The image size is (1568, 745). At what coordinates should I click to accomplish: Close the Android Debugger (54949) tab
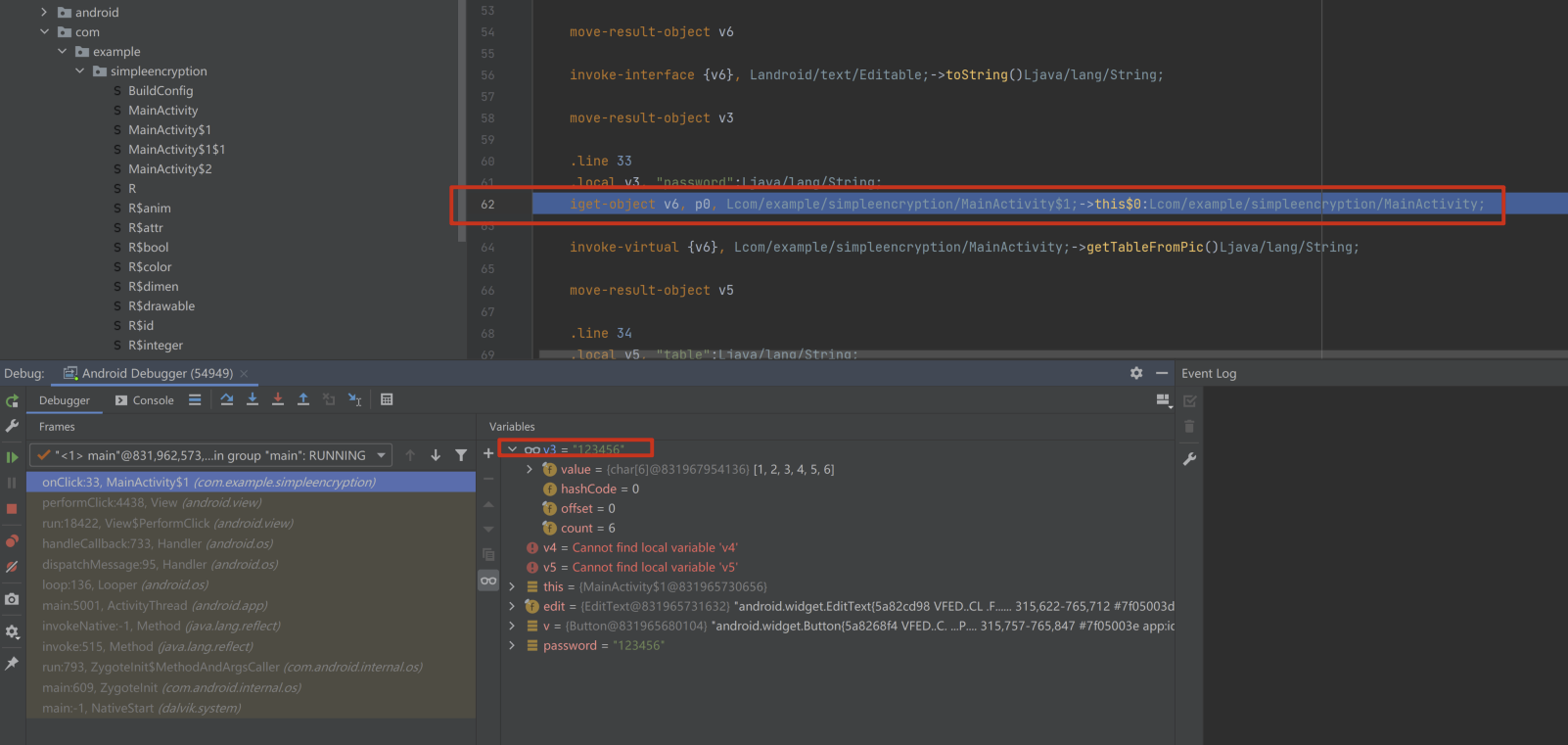click(244, 374)
